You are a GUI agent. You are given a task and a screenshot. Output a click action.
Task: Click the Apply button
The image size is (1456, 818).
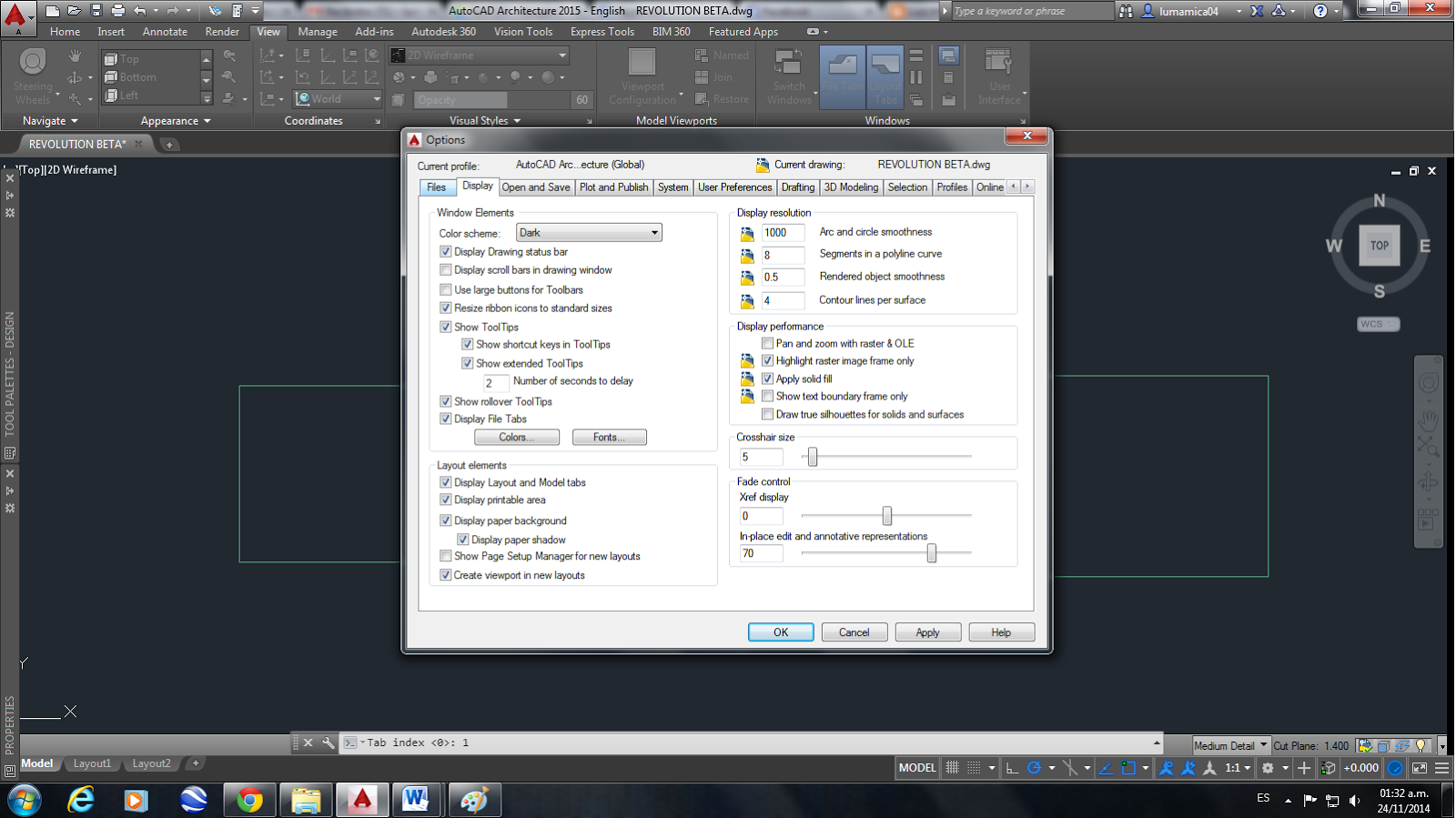tap(928, 632)
